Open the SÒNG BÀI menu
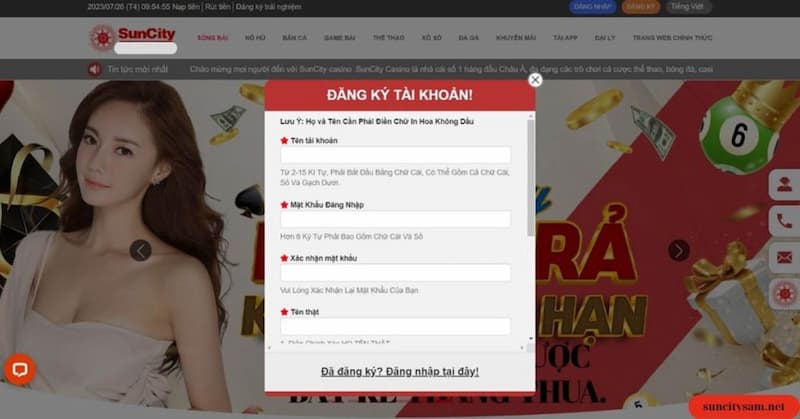The image size is (800, 419). (x=213, y=38)
